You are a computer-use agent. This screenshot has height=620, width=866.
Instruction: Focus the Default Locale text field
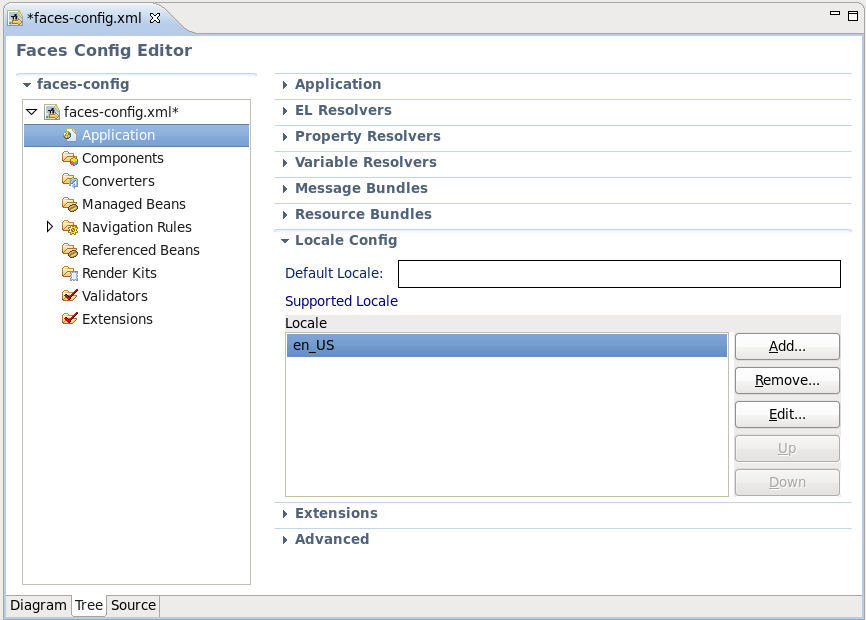tap(619, 274)
